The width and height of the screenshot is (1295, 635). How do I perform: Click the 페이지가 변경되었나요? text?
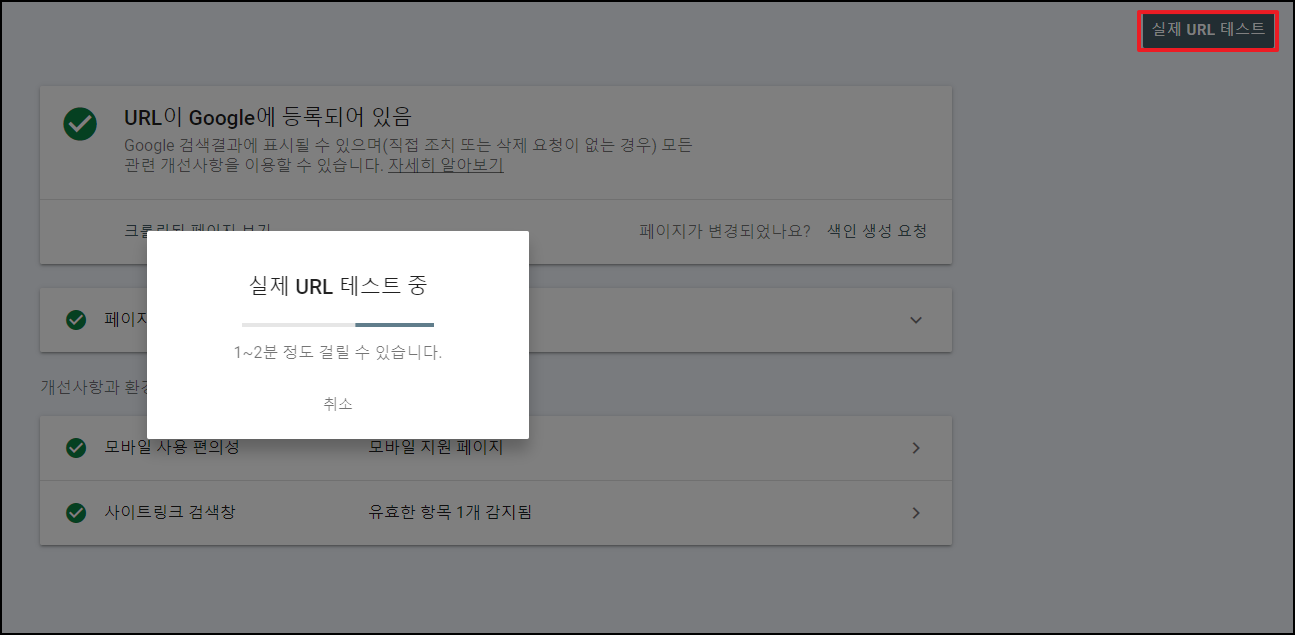pos(725,231)
